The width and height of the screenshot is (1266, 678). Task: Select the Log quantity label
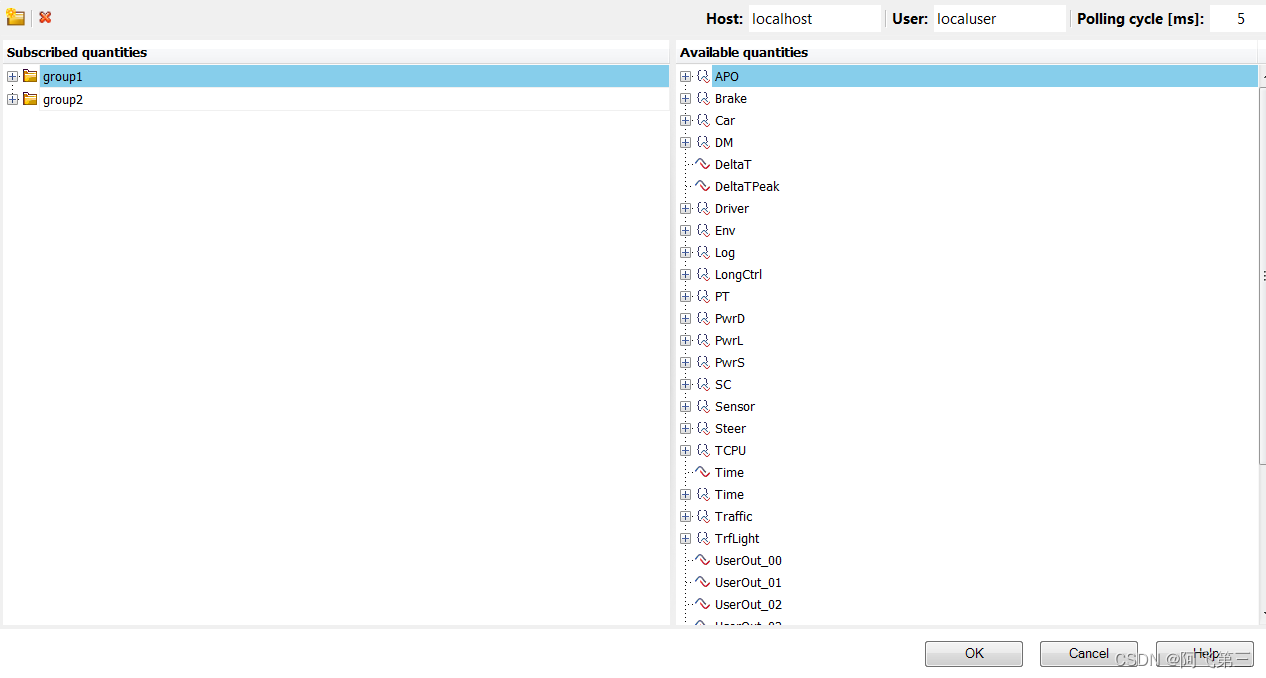[x=725, y=253]
